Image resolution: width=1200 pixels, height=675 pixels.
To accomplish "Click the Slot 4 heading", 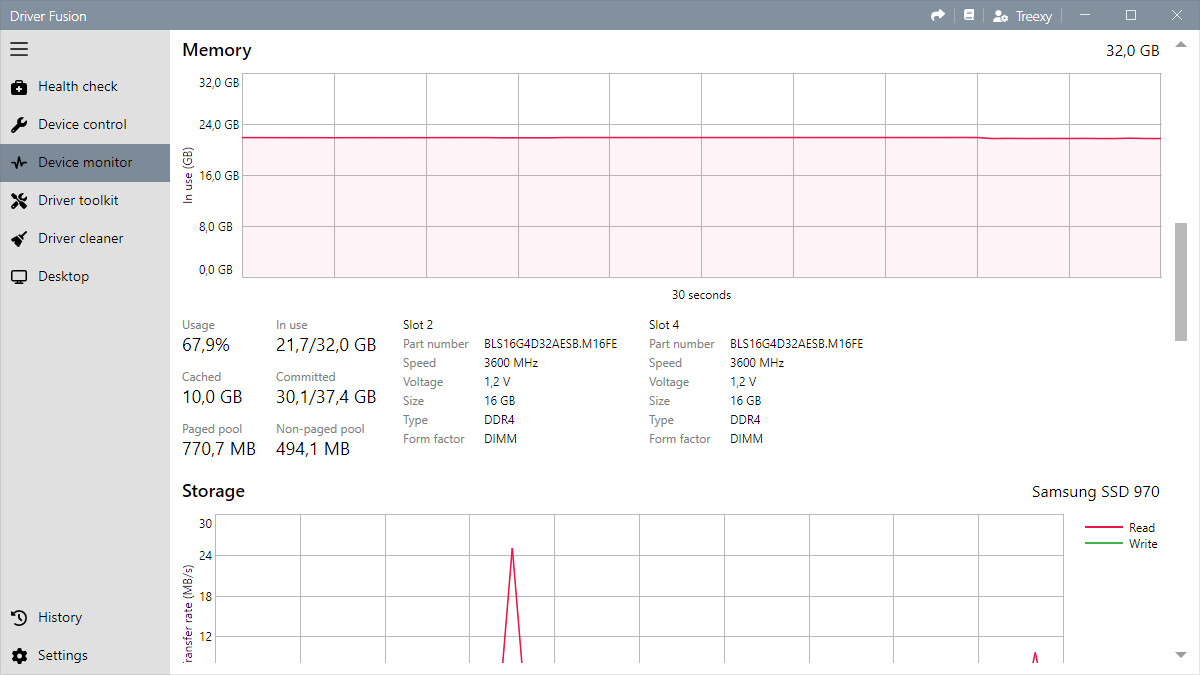I will [x=664, y=325].
